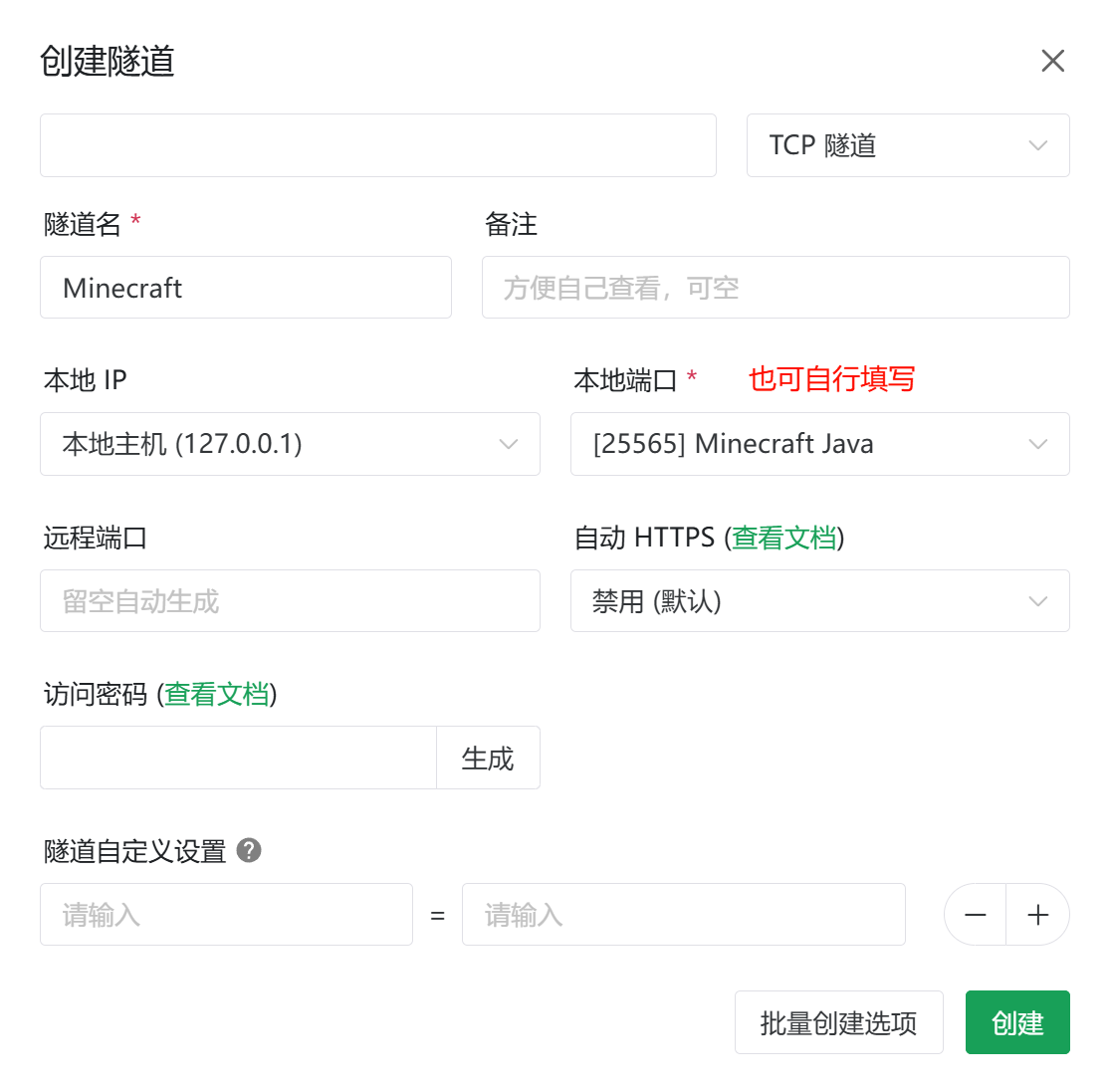The image size is (1110, 1092).
Task: Click the custom setting key input field
Action: pyautogui.click(x=226, y=915)
